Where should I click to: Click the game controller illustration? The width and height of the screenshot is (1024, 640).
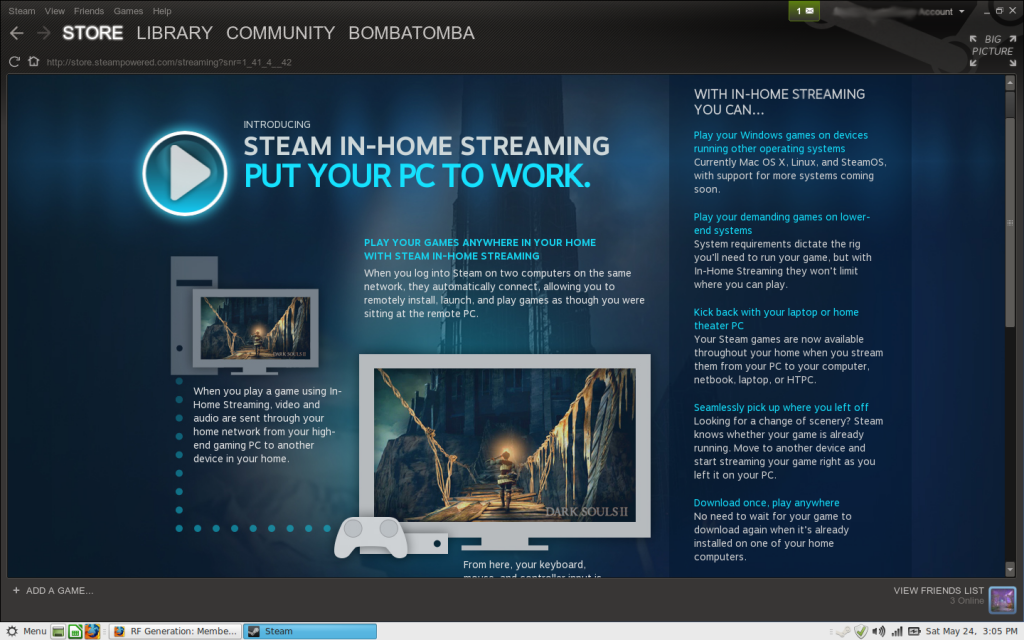click(371, 537)
